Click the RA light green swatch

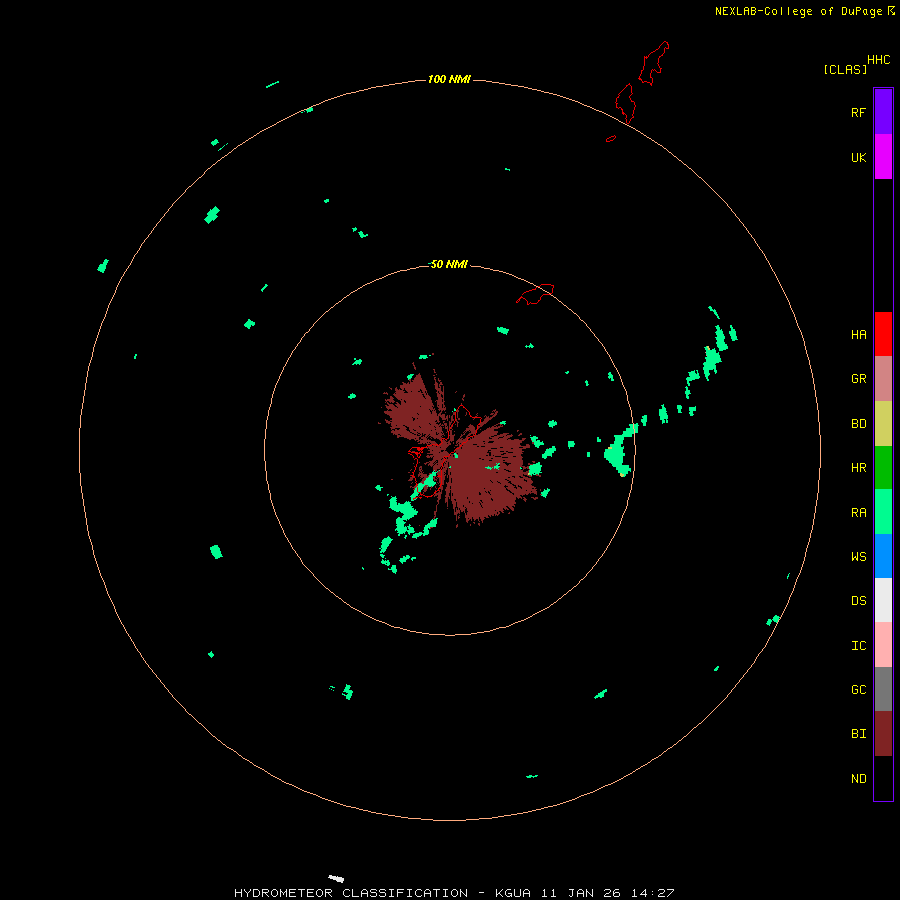click(x=883, y=512)
